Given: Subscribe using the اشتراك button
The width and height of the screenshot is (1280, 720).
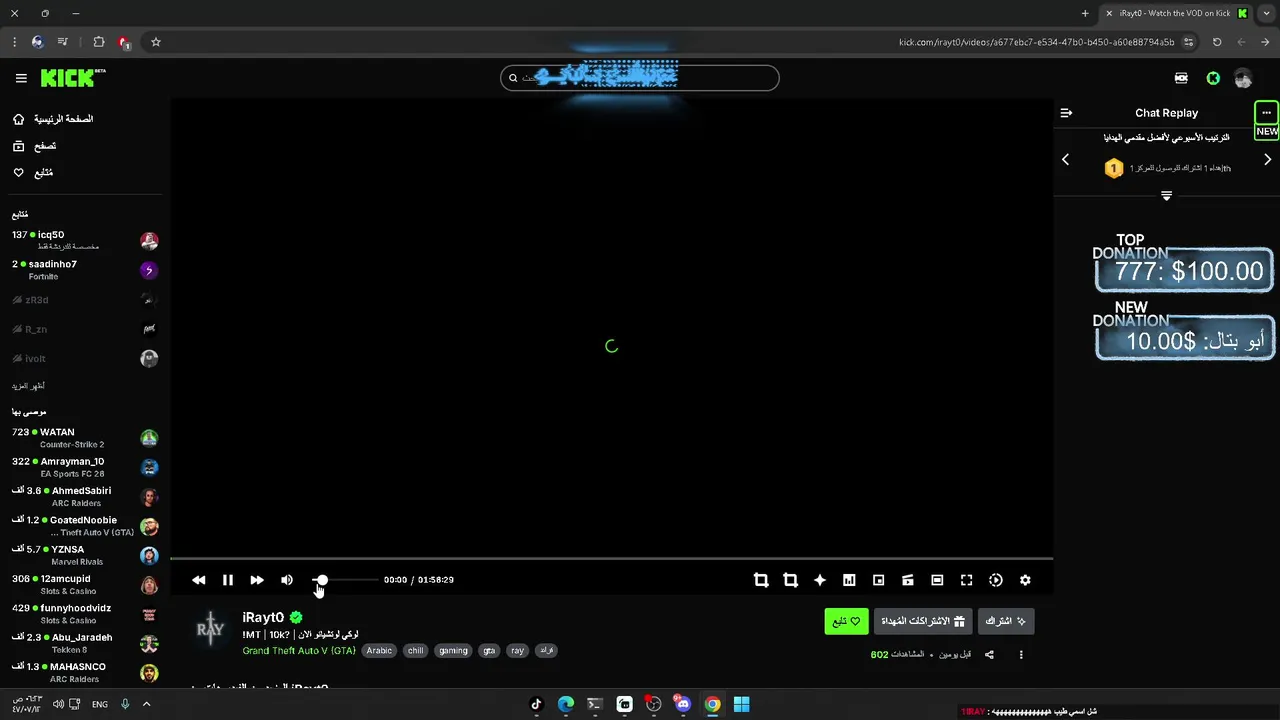Looking at the screenshot, I should click(1005, 621).
